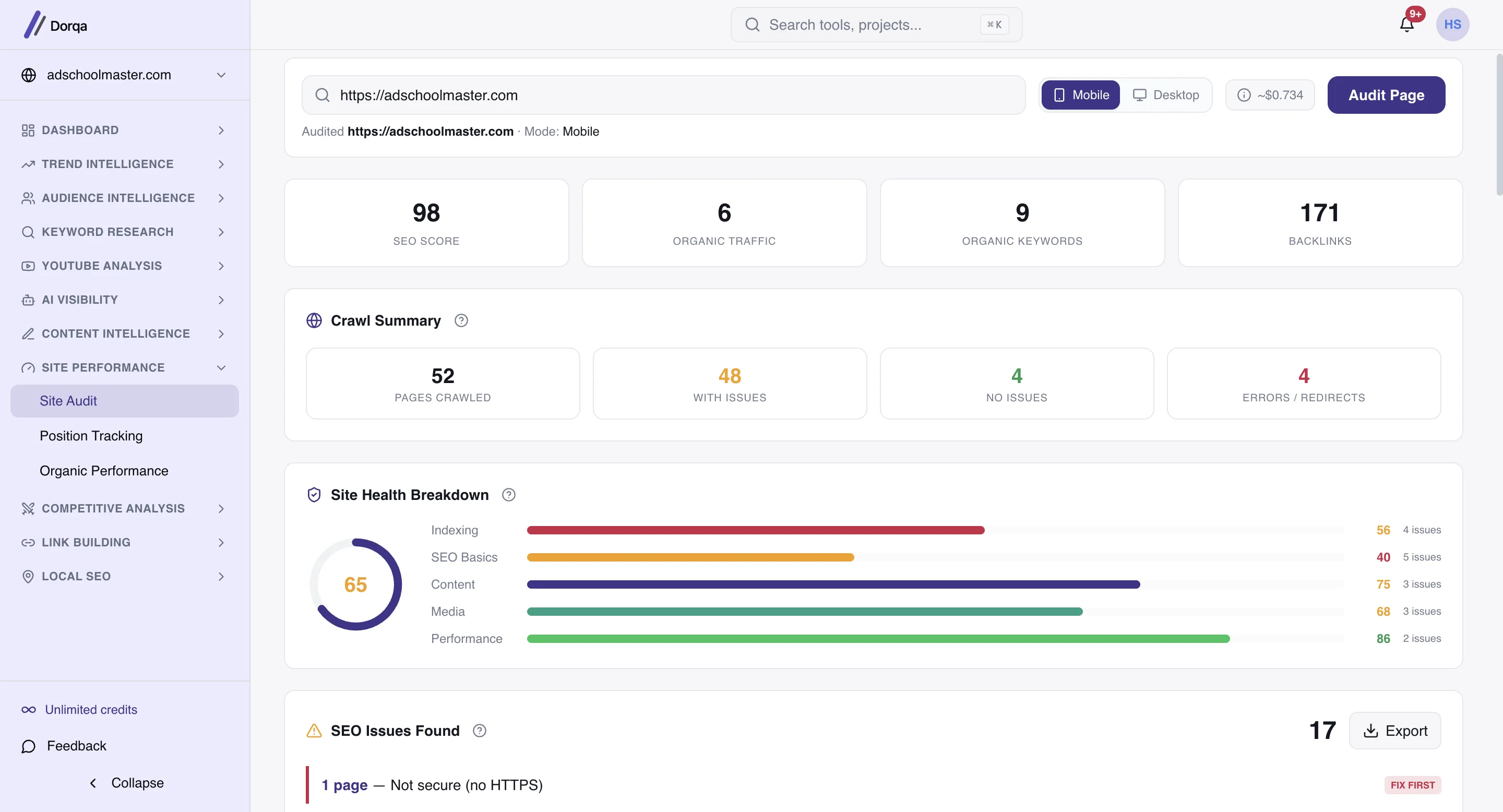The width and height of the screenshot is (1503, 812).
Task: Click the SEO Issues warning triangle icon
Action: pyautogui.click(x=314, y=731)
